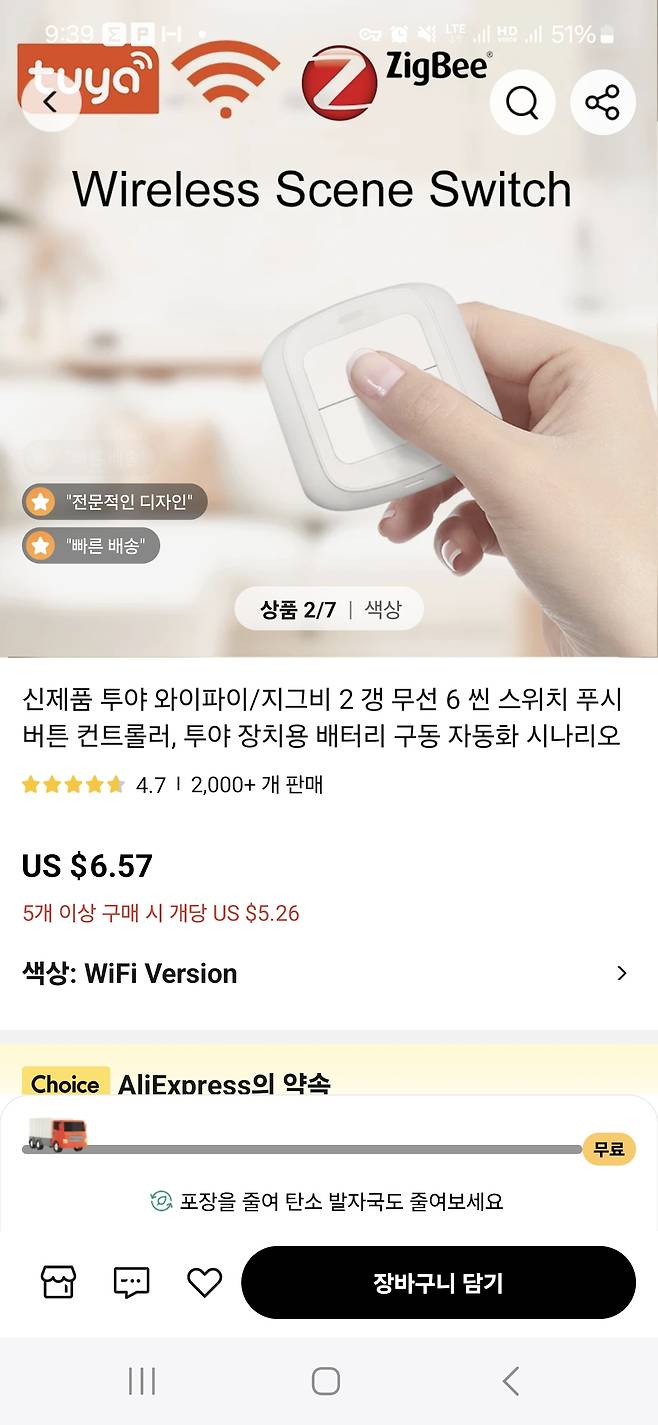The width and height of the screenshot is (658, 1425).
Task: Open seller chat message icon
Action: pyautogui.click(x=131, y=1282)
